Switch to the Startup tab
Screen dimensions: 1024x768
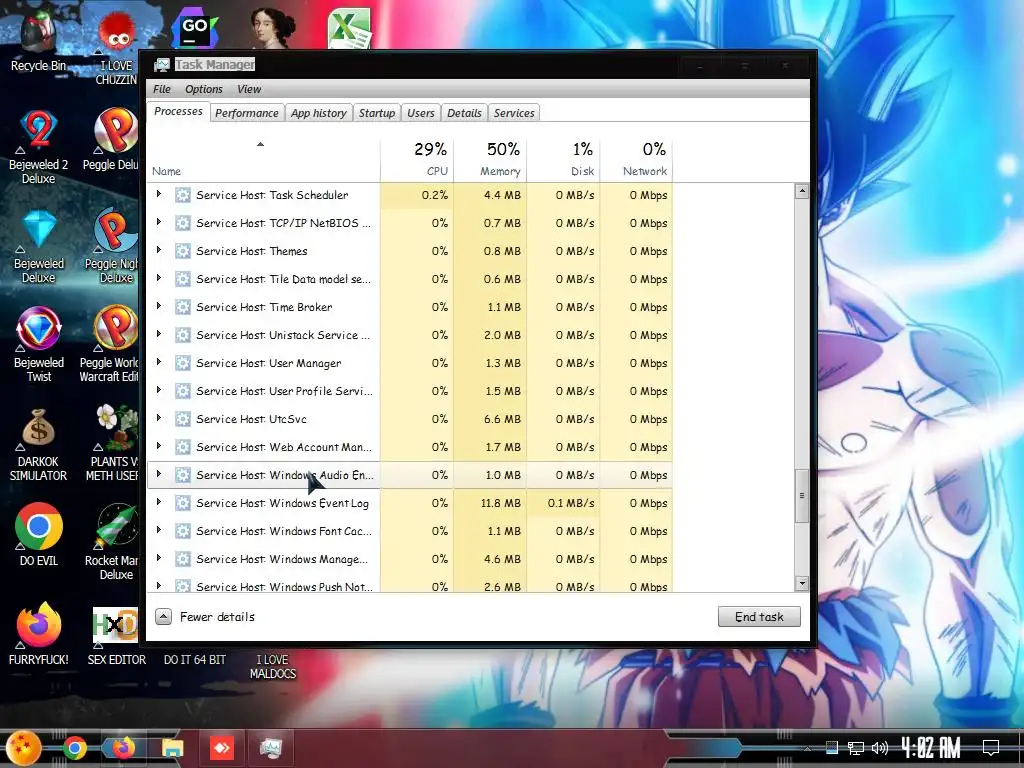(x=377, y=113)
